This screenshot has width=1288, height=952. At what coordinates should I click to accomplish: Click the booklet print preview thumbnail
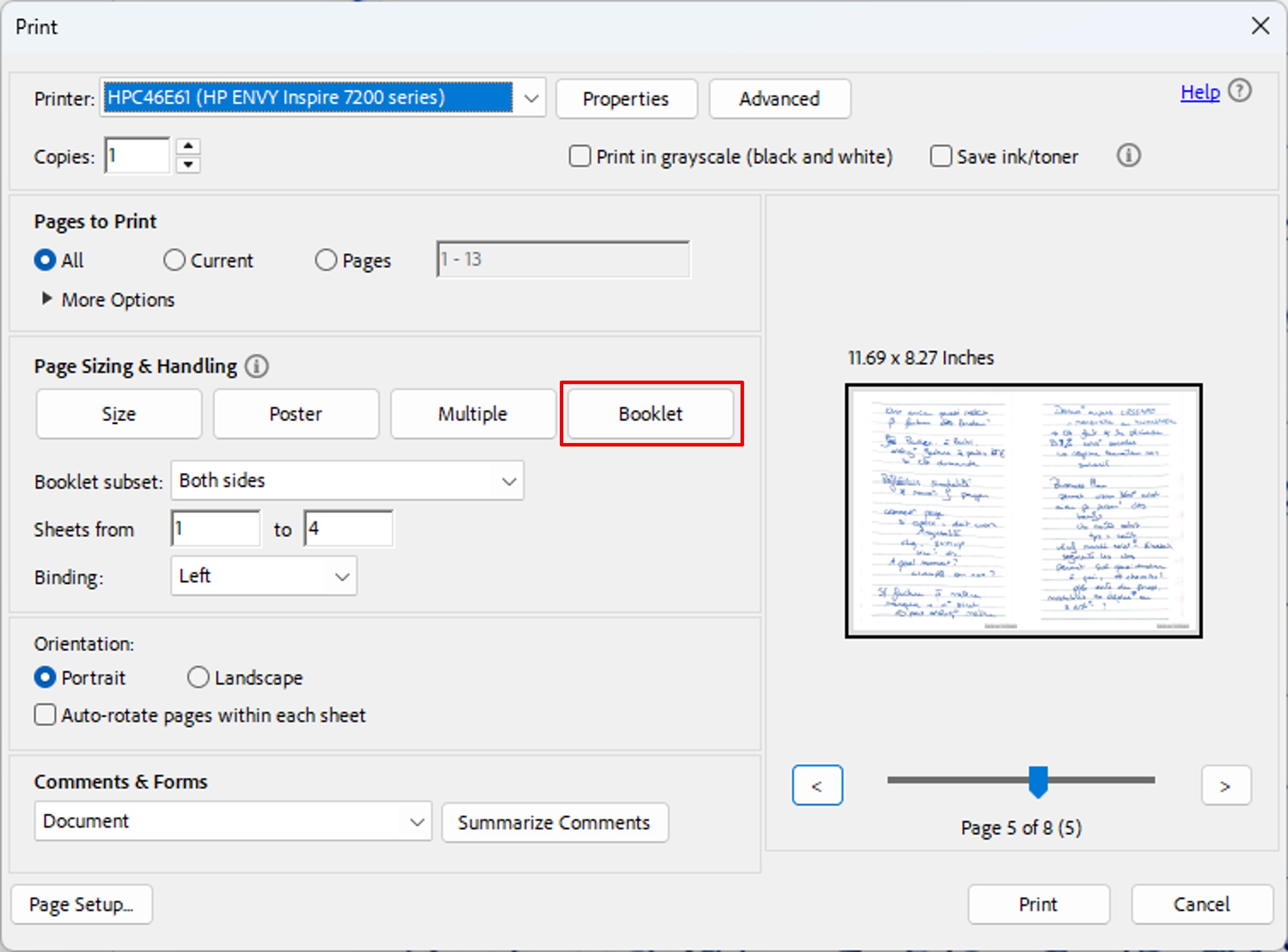[1023, 511]
